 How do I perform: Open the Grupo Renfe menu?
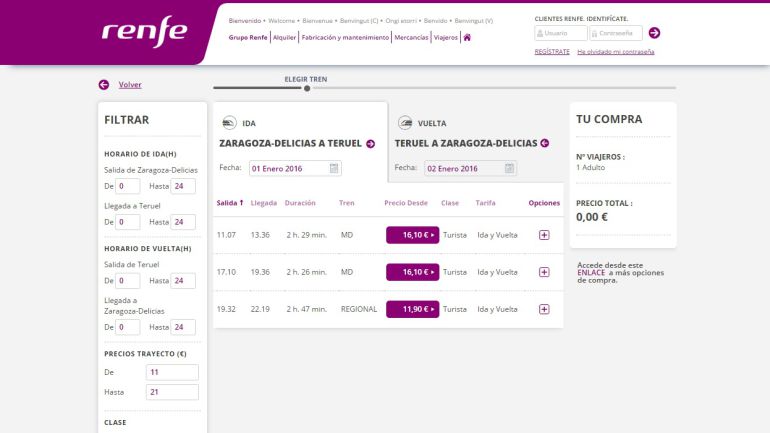click(x=248, y=37)
